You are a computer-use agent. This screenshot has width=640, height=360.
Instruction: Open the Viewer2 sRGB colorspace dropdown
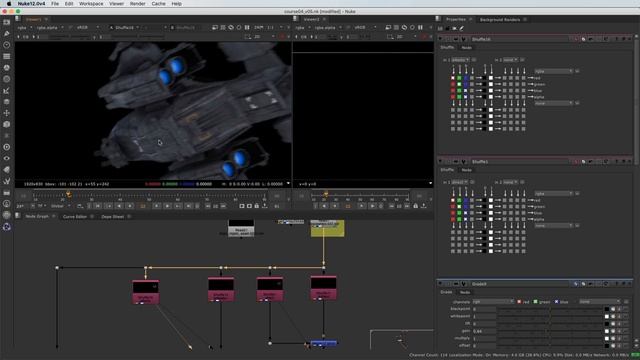tap(364, 28)
